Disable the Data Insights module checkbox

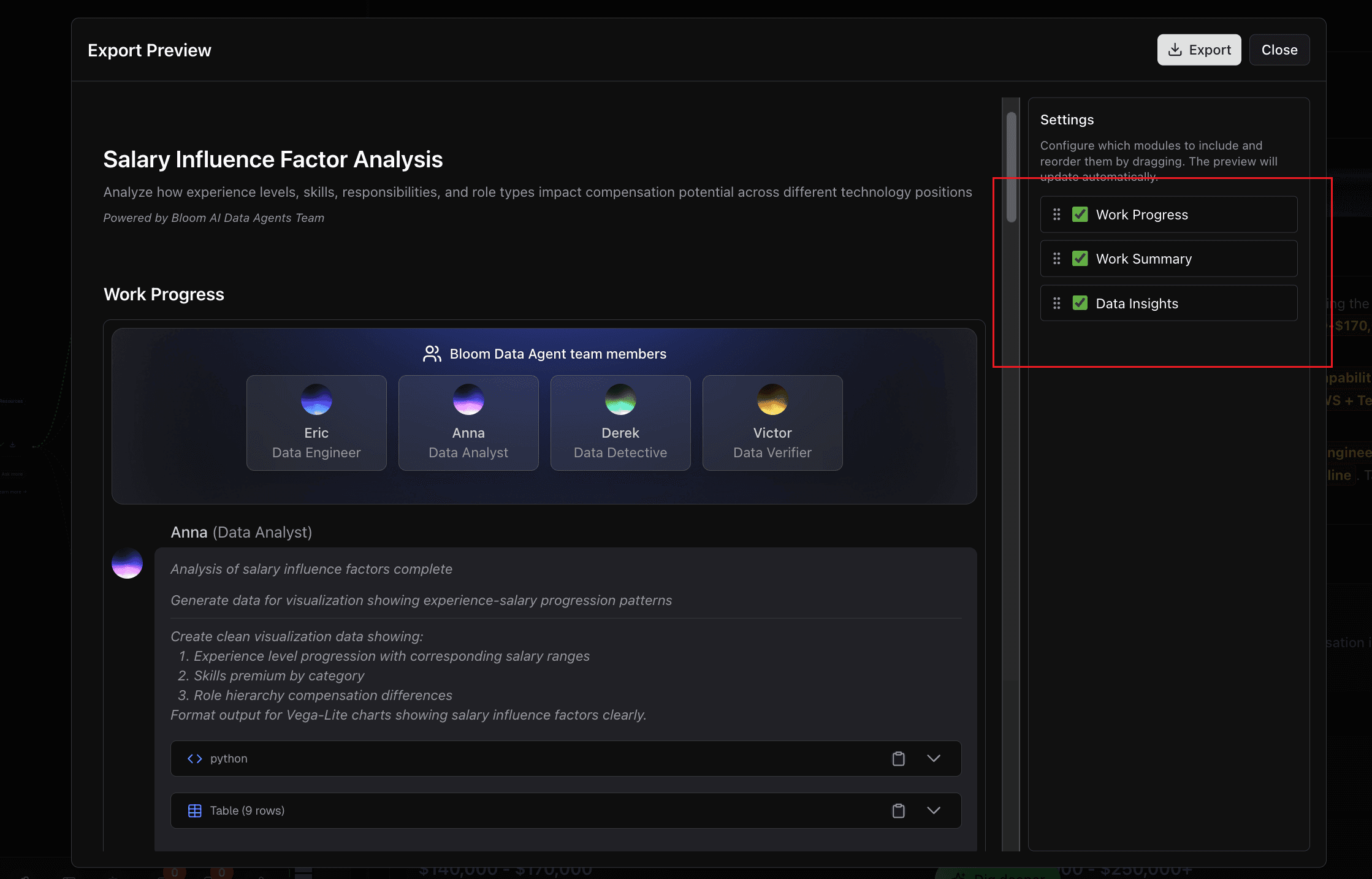click(x=1080, y=303)
